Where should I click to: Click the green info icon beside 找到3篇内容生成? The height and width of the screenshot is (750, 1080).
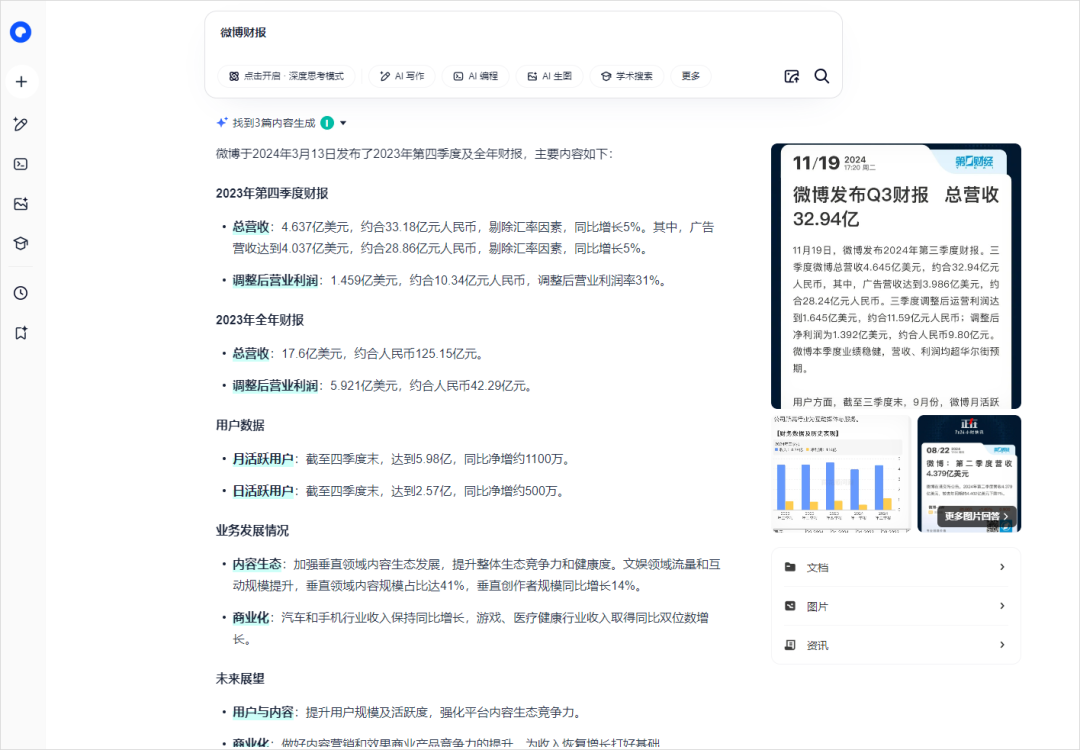tap(327, 123)
